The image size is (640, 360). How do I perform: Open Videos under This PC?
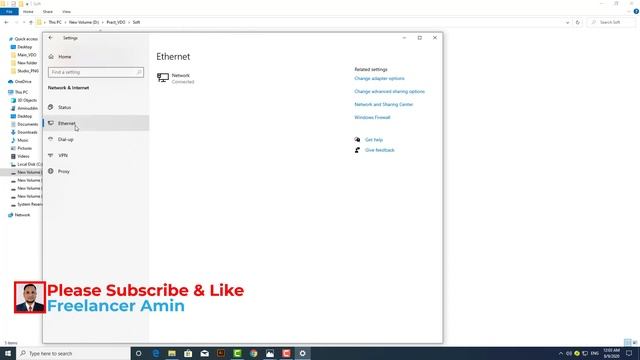click(23, 156)
